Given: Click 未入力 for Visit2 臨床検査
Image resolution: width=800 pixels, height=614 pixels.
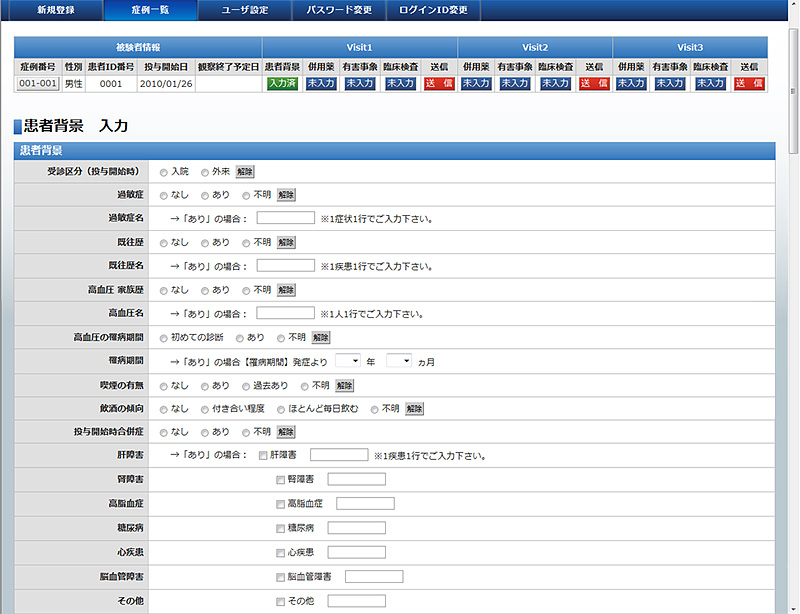Looking at the screenshot, I should pos(555,84).
